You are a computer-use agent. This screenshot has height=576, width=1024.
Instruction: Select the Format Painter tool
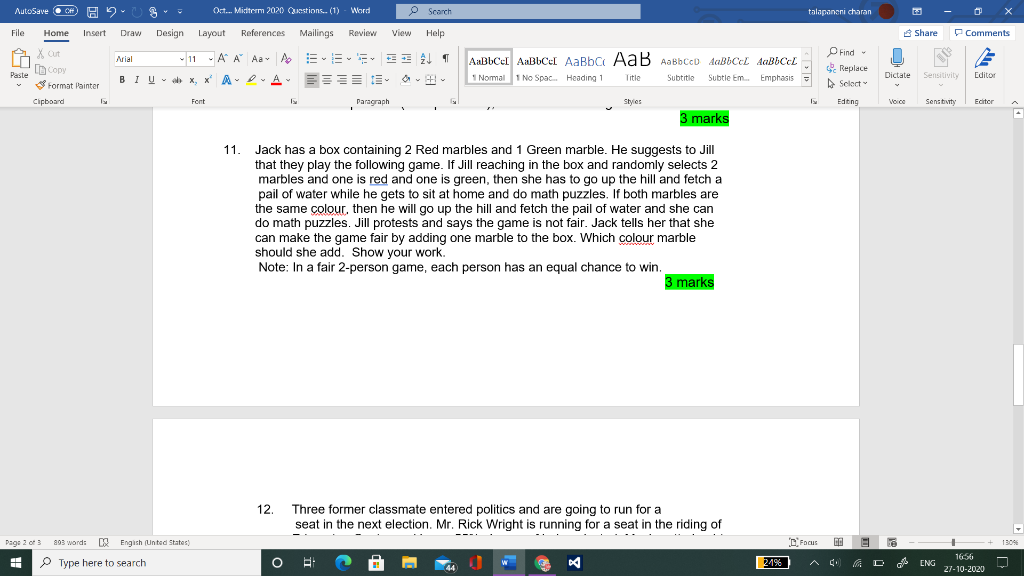coord(67,86)
